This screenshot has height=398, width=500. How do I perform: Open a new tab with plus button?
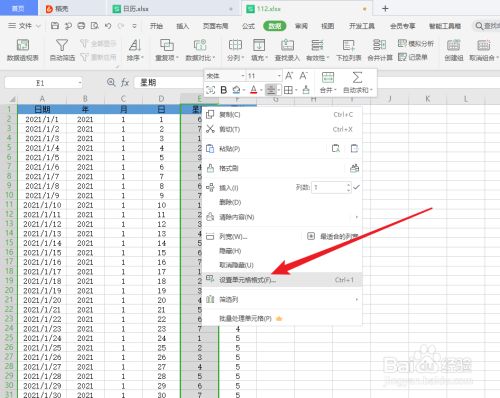(x=385, y=9)
